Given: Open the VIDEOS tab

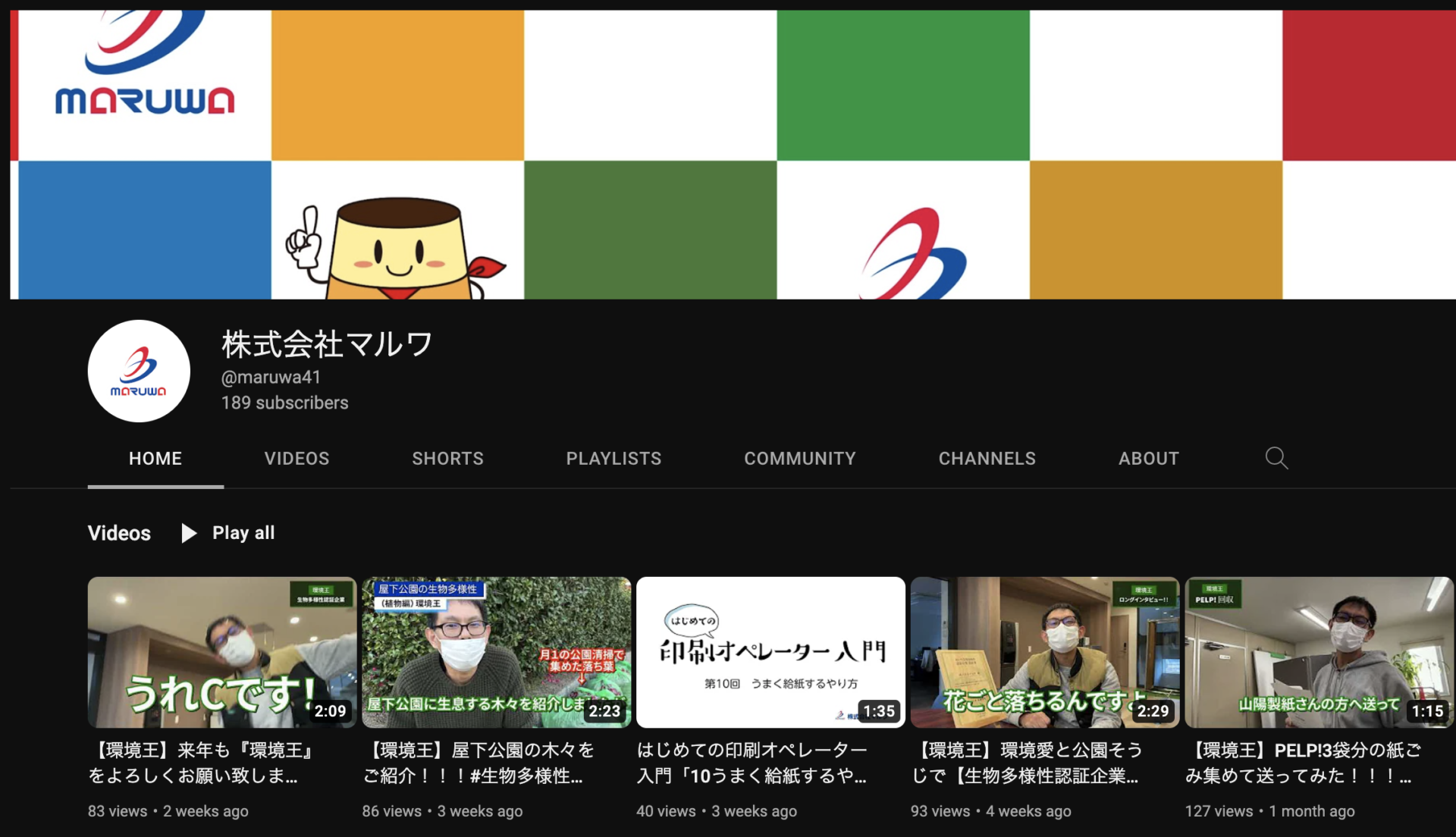Looking at the screenshot, I should 297,458.
